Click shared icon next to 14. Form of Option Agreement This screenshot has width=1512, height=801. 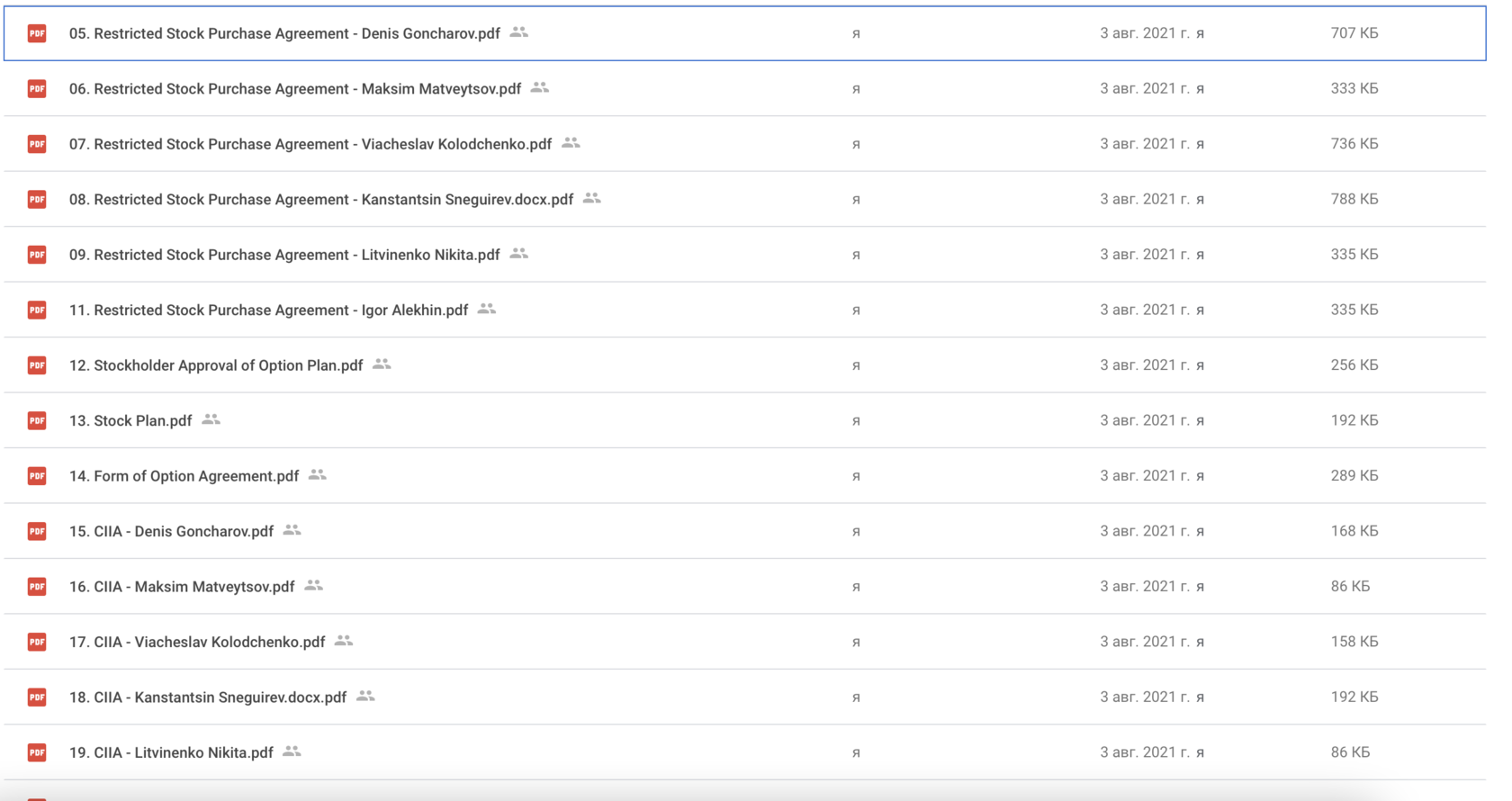[318, 475]
